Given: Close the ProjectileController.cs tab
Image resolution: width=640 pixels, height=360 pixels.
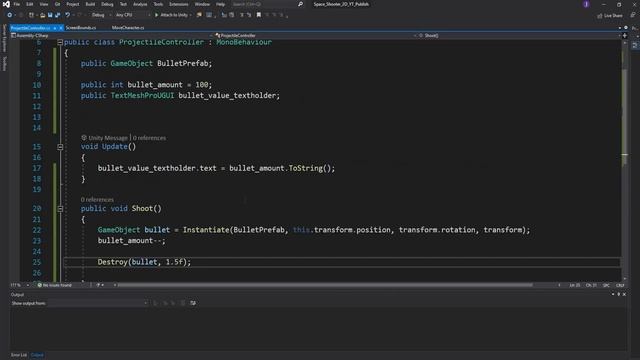Looking at the screenshot, I should pyautogui.click(x=61, y=28).
